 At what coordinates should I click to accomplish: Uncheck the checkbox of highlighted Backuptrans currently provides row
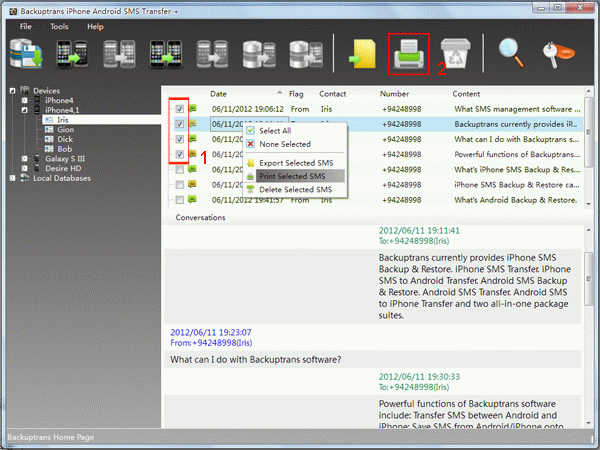[x=179, y=124]
